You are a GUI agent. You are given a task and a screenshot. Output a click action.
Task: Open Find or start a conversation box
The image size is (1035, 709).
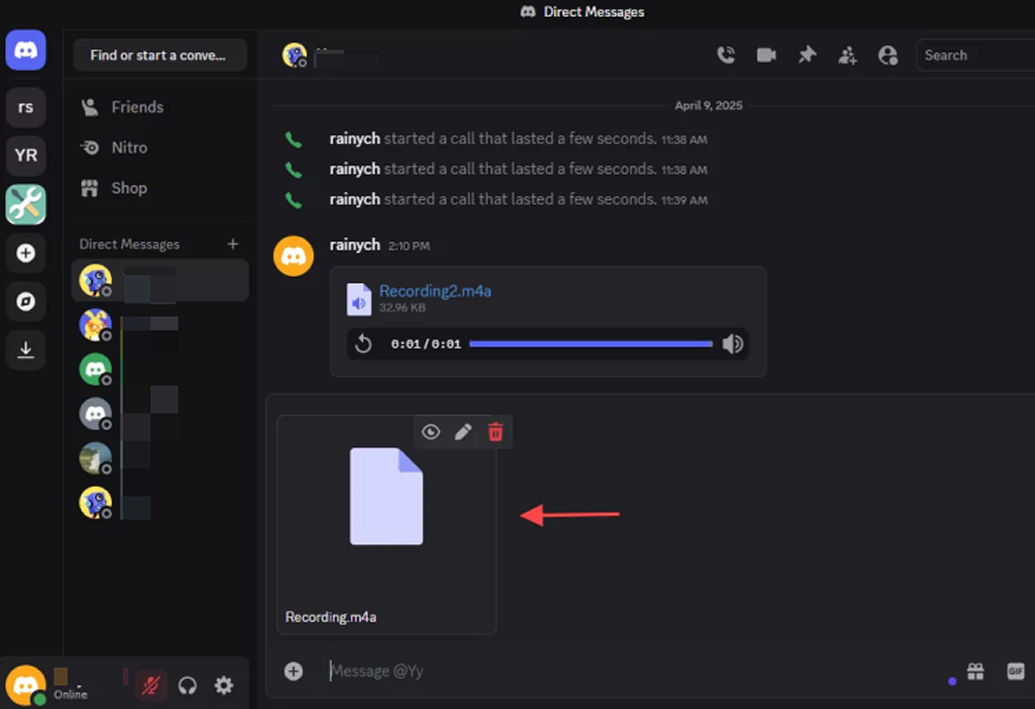(160, 55)
